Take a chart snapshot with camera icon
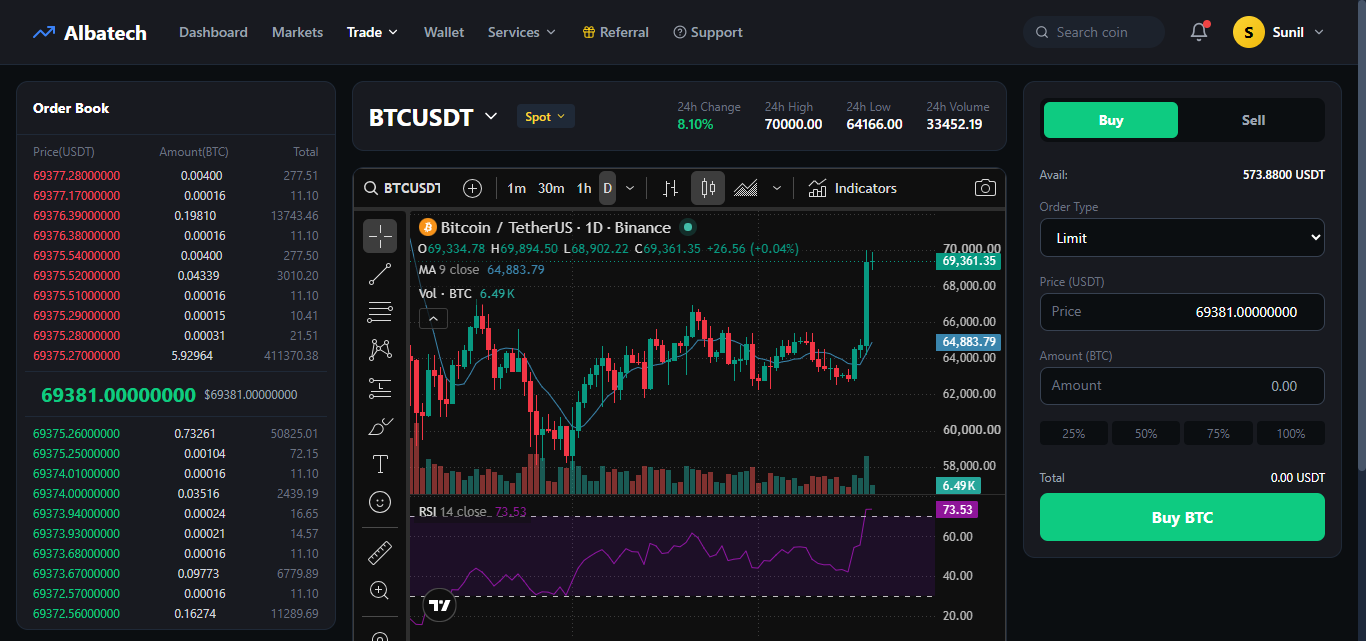Viewport: 1366px width, 641px height. click(x=985, y=188)
